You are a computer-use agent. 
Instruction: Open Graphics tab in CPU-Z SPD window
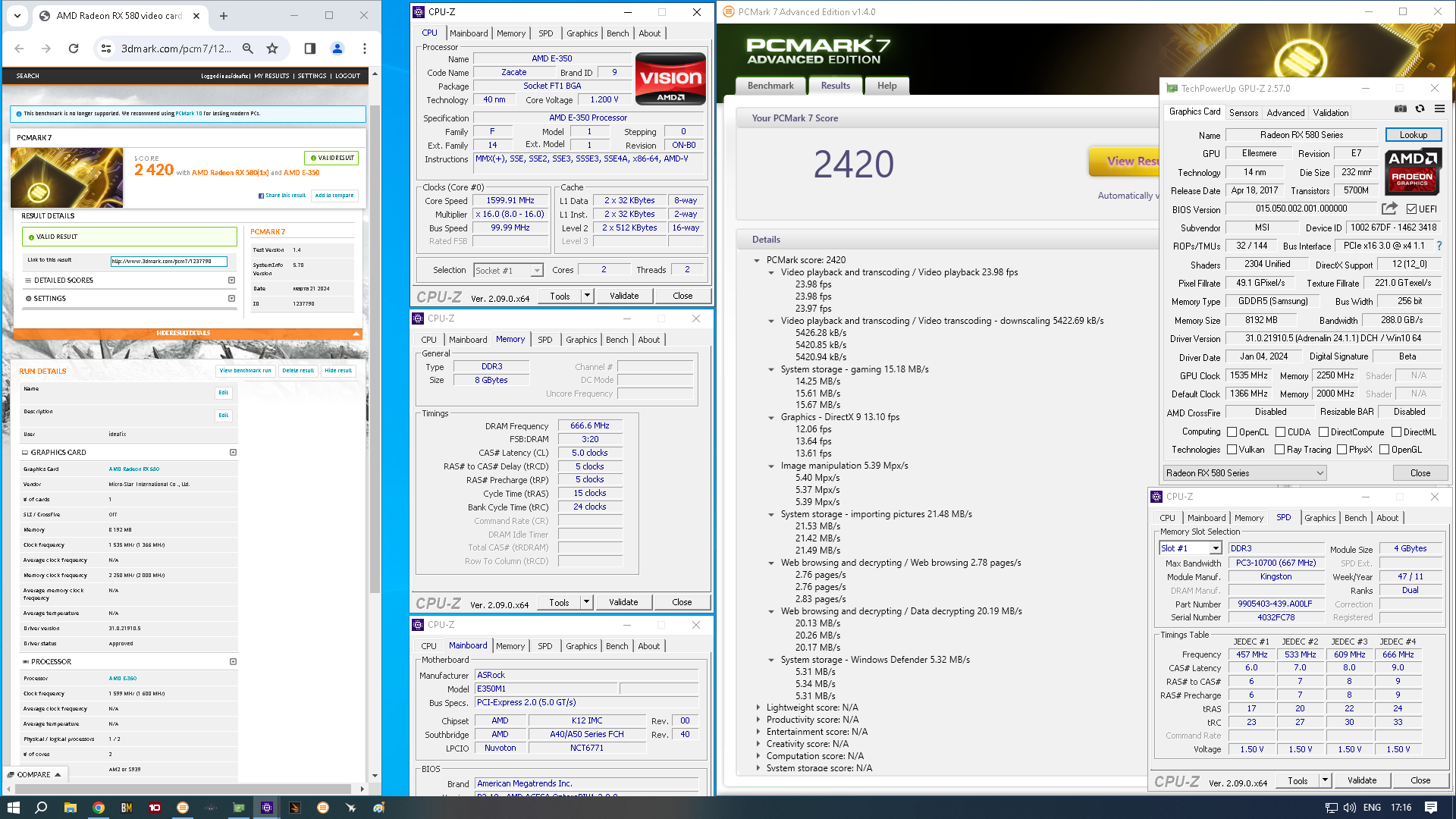click(x=1319, y=518)
